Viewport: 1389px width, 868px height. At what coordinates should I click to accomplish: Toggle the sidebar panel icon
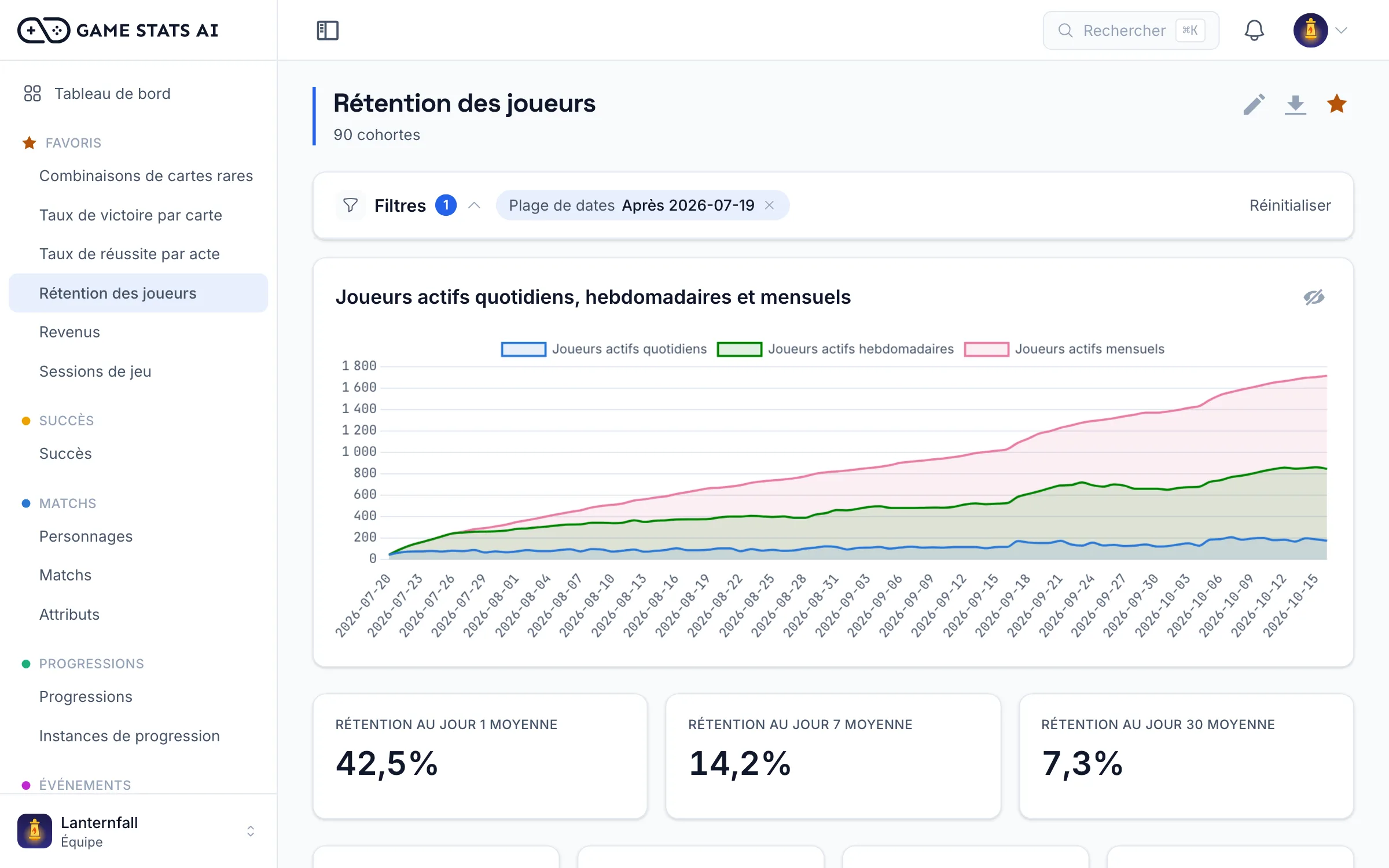pos(328,30)
